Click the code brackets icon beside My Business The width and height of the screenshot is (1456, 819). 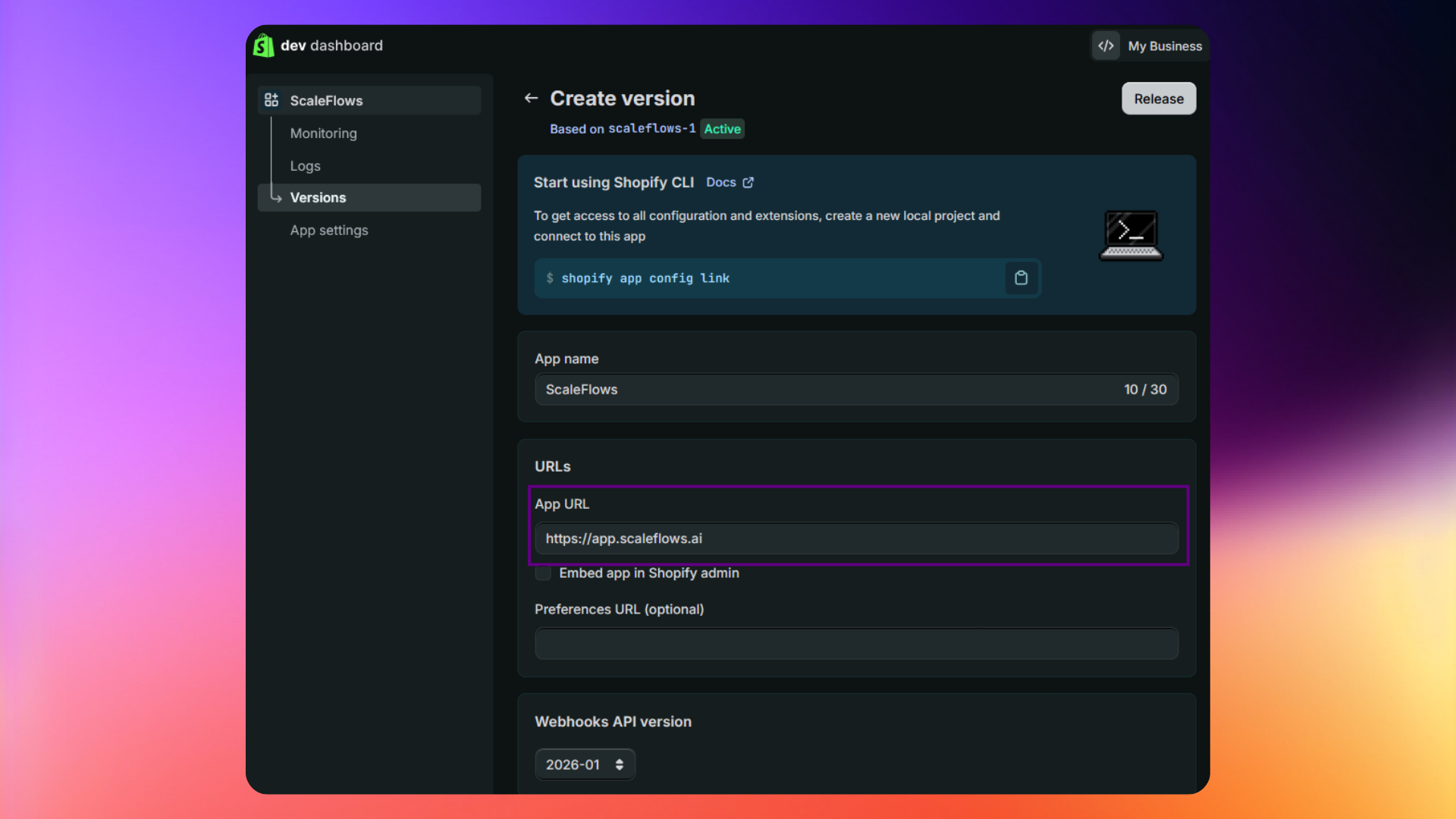click(x=1106, y=45)
